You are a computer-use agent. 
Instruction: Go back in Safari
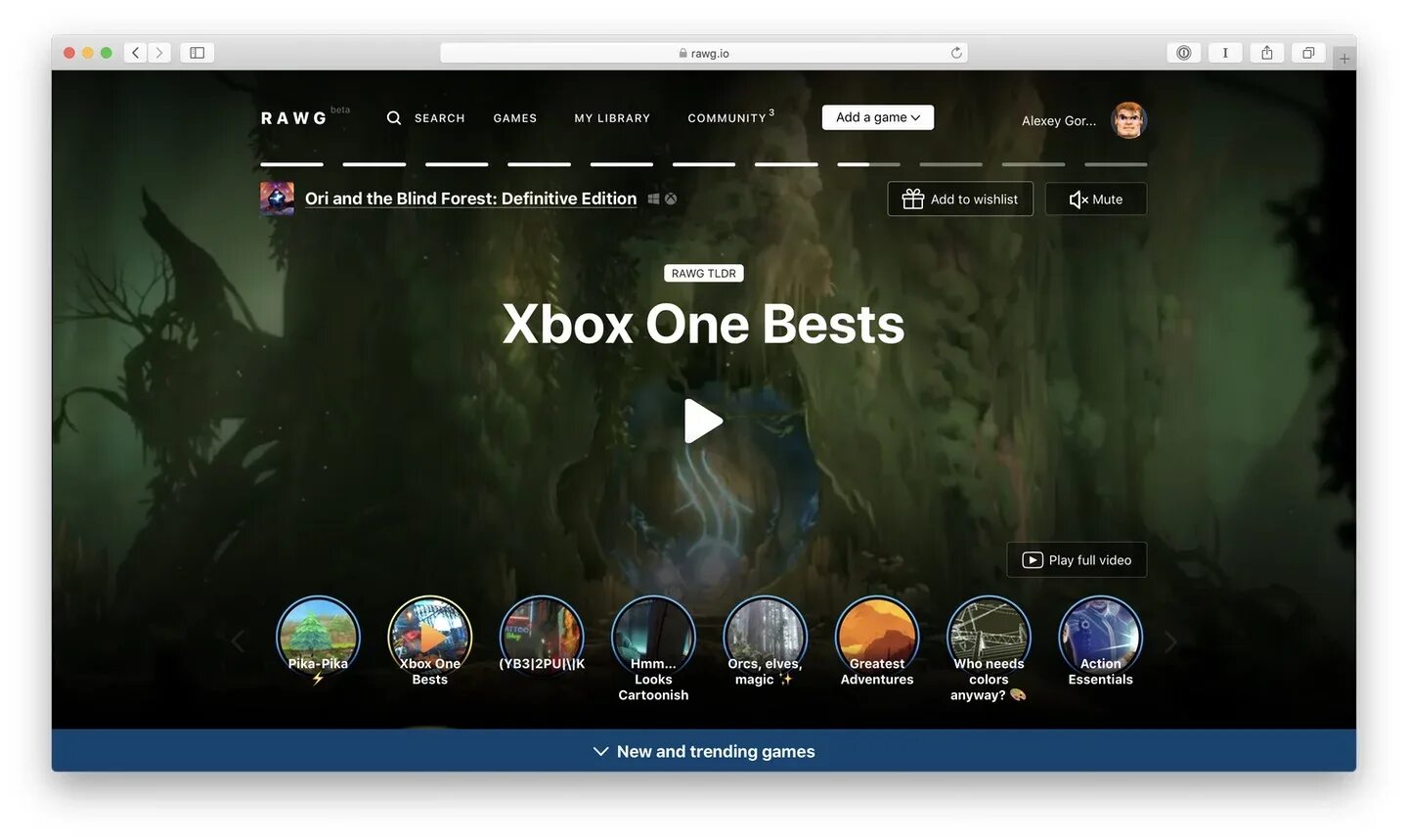[x=136, y=53]
